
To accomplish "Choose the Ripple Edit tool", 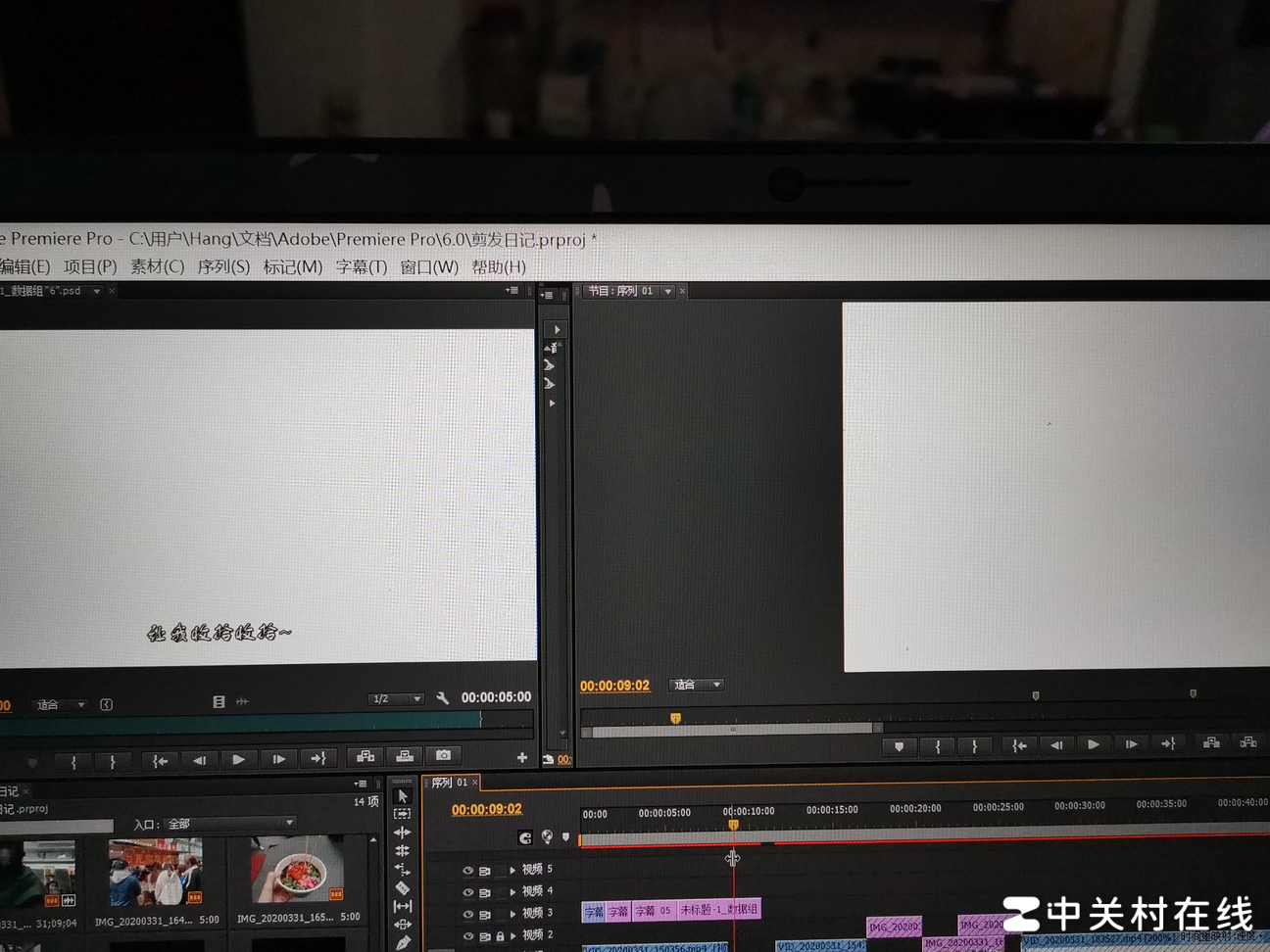I will click(x=403, y=833).
